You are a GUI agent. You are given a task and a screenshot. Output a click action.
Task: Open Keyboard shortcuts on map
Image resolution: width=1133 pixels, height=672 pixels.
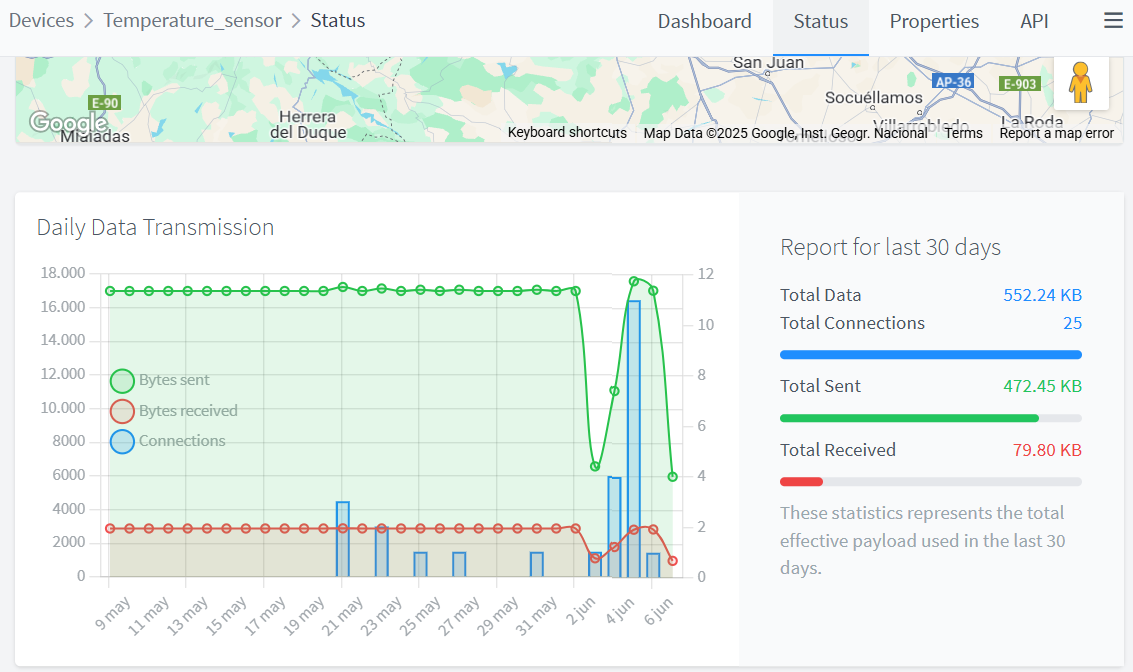point(567,133)
